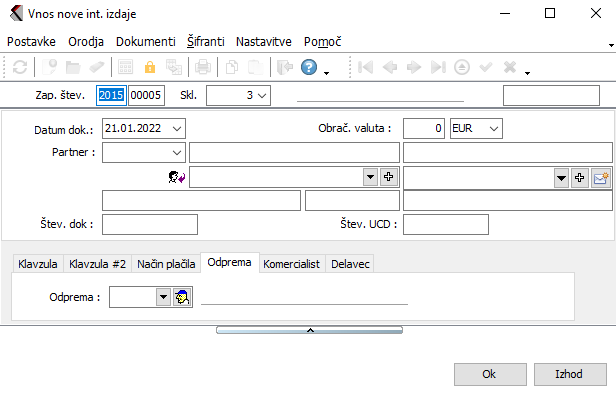Click the linked tables toolbar icon
616x394 pixels.
[174, 67]
